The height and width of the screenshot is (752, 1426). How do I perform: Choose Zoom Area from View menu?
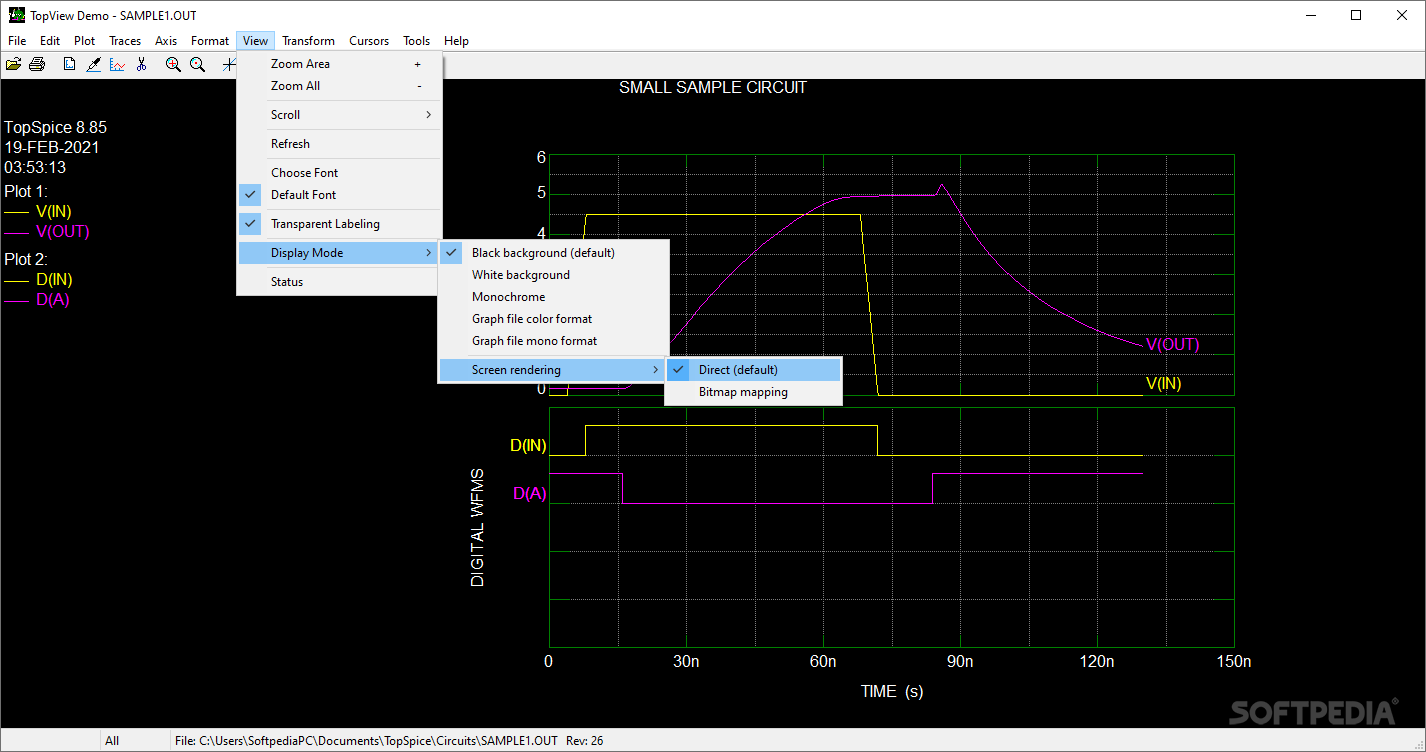coord(339,64)
